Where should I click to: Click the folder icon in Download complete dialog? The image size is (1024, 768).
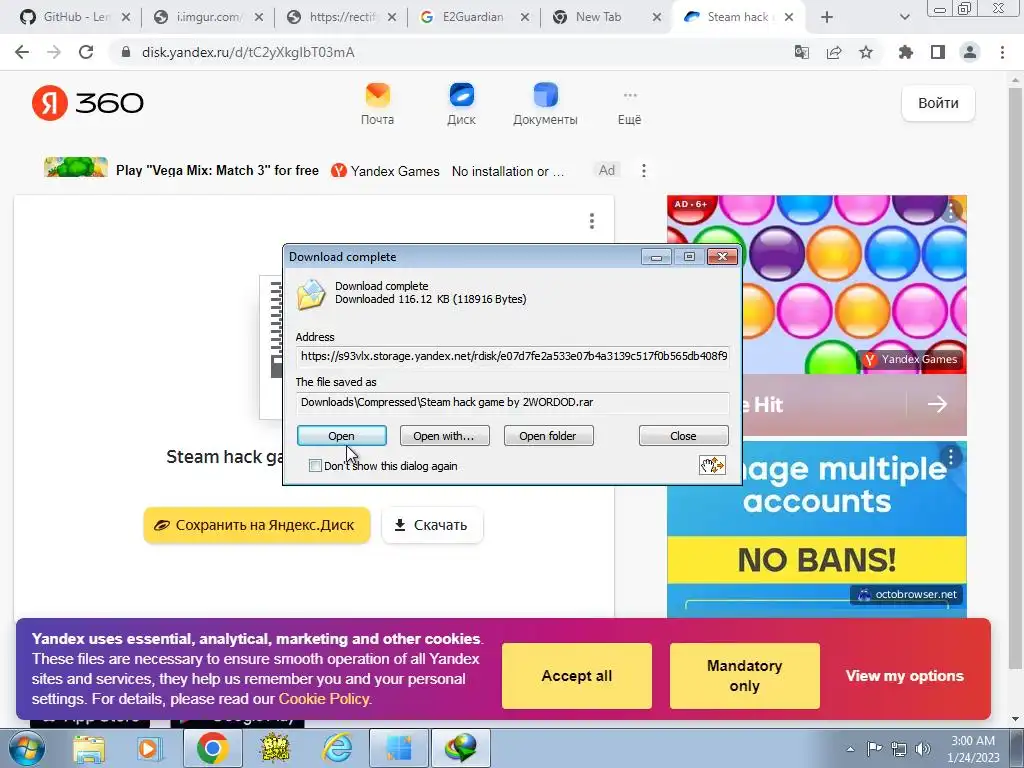coord(311,294)
